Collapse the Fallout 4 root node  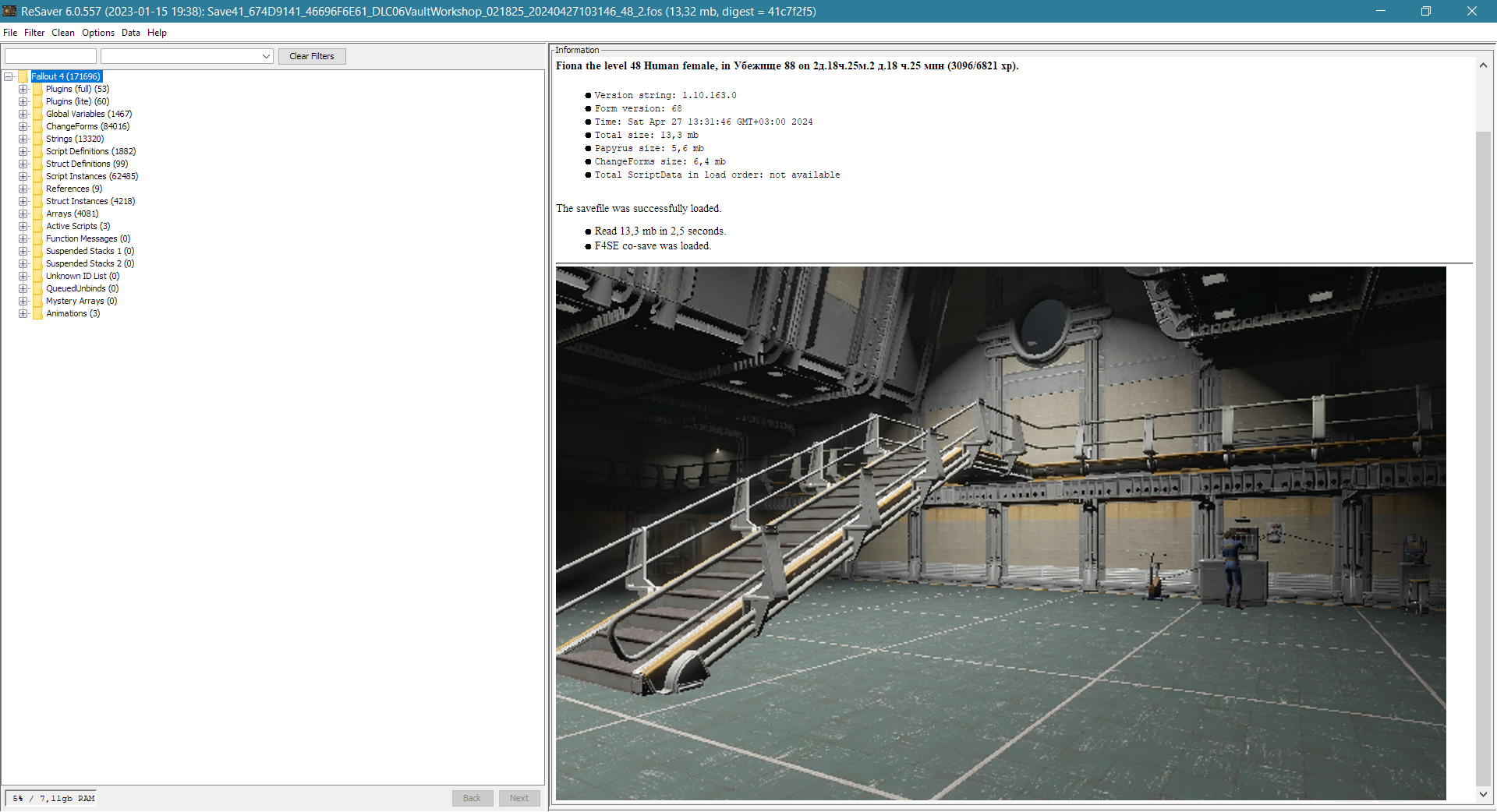click(x=9, y=76)
